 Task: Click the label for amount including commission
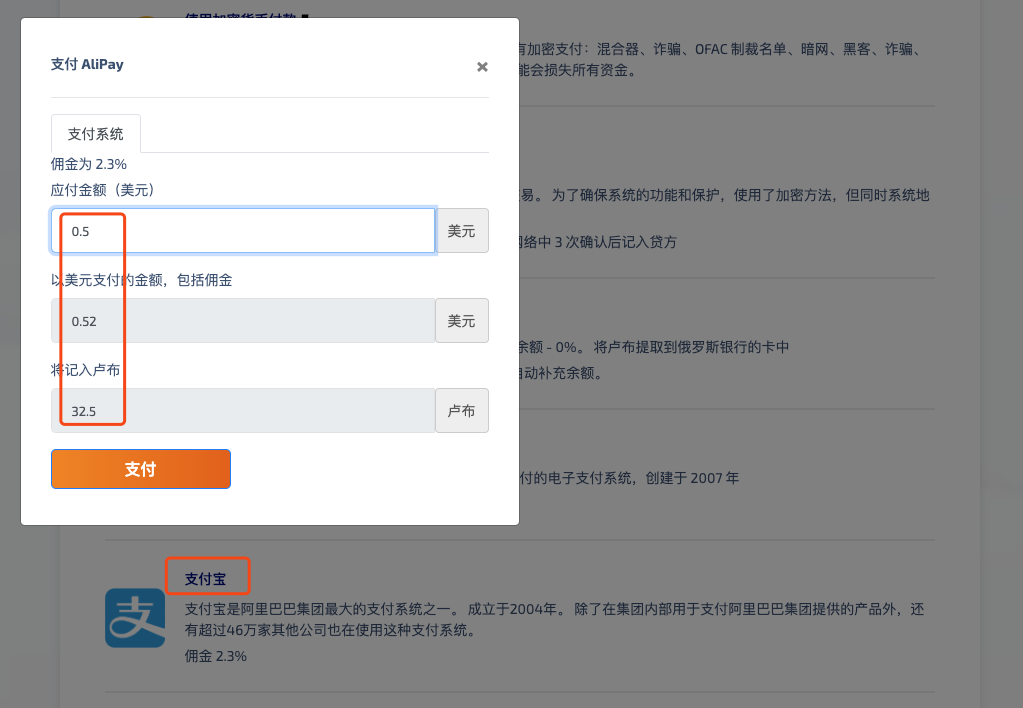coord(142,280)
